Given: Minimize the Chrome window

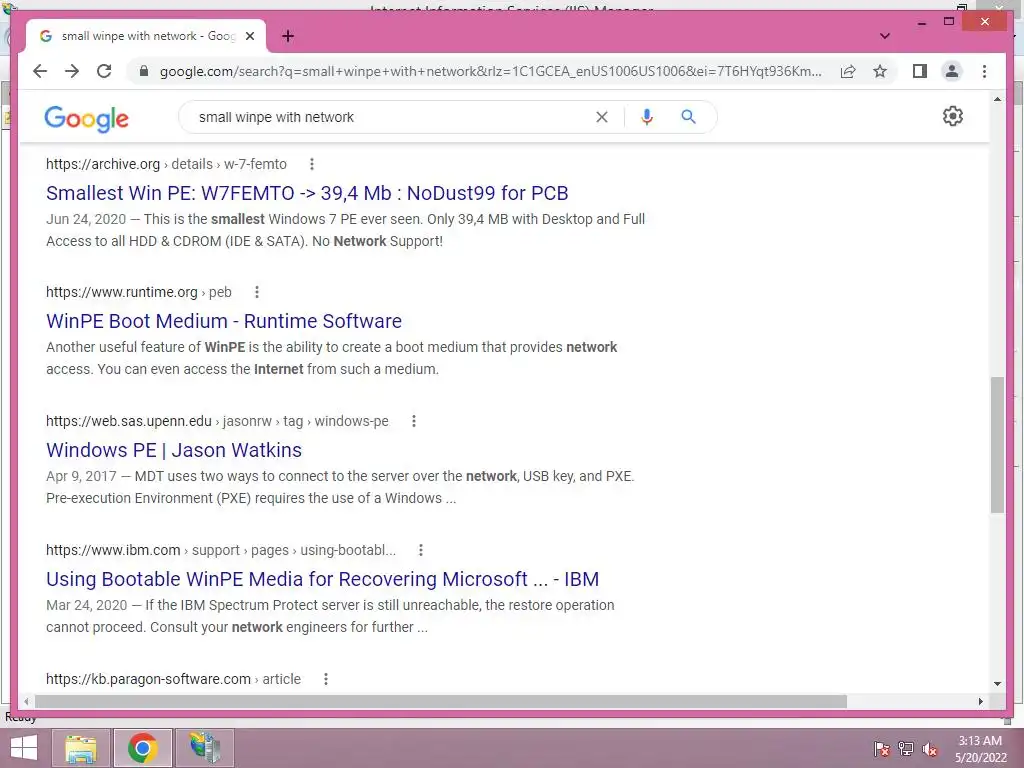Looking at the screenshot, I should tap(921, 22).
